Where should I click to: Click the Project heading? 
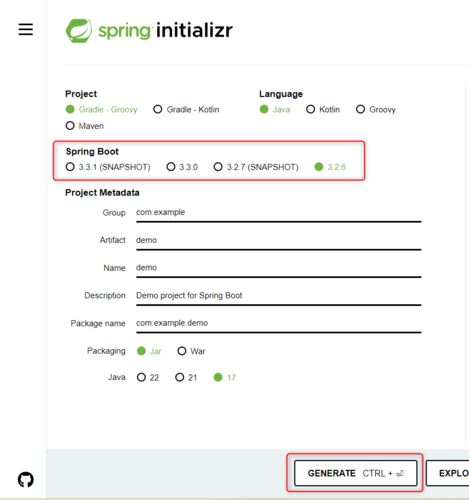[x=81, y=94]
